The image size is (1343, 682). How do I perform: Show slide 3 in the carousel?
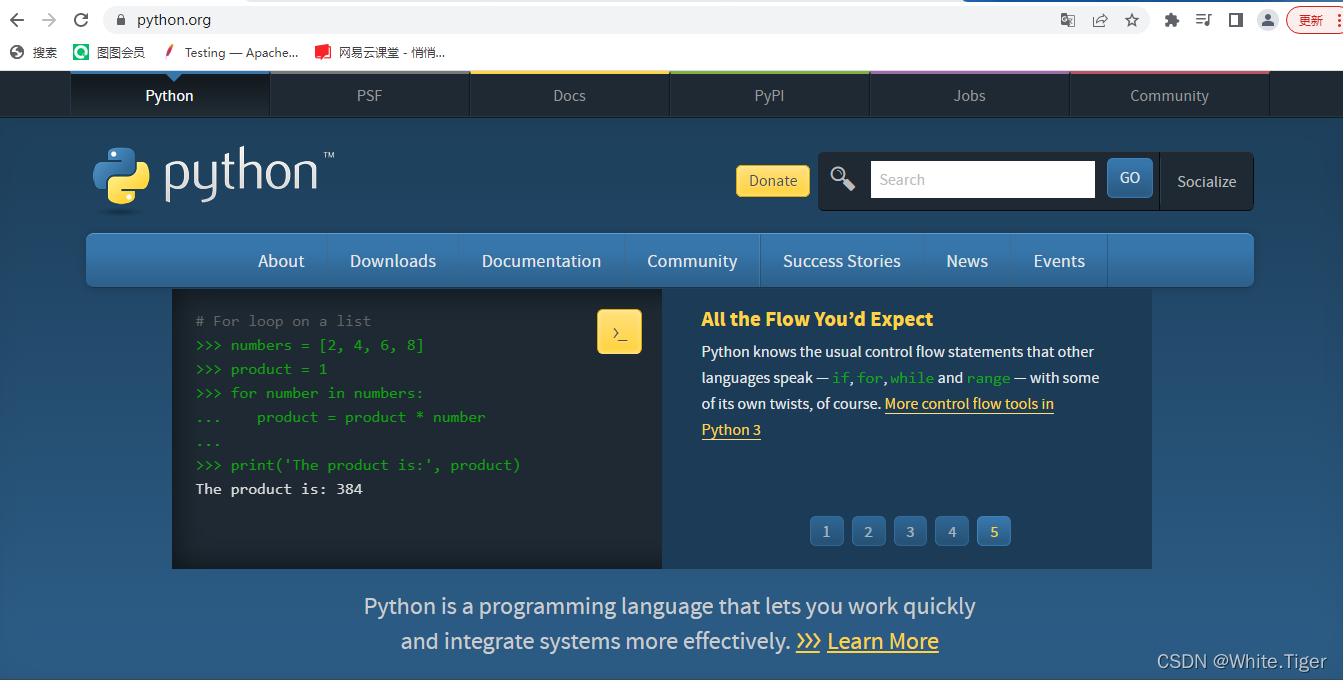point(910,531)
